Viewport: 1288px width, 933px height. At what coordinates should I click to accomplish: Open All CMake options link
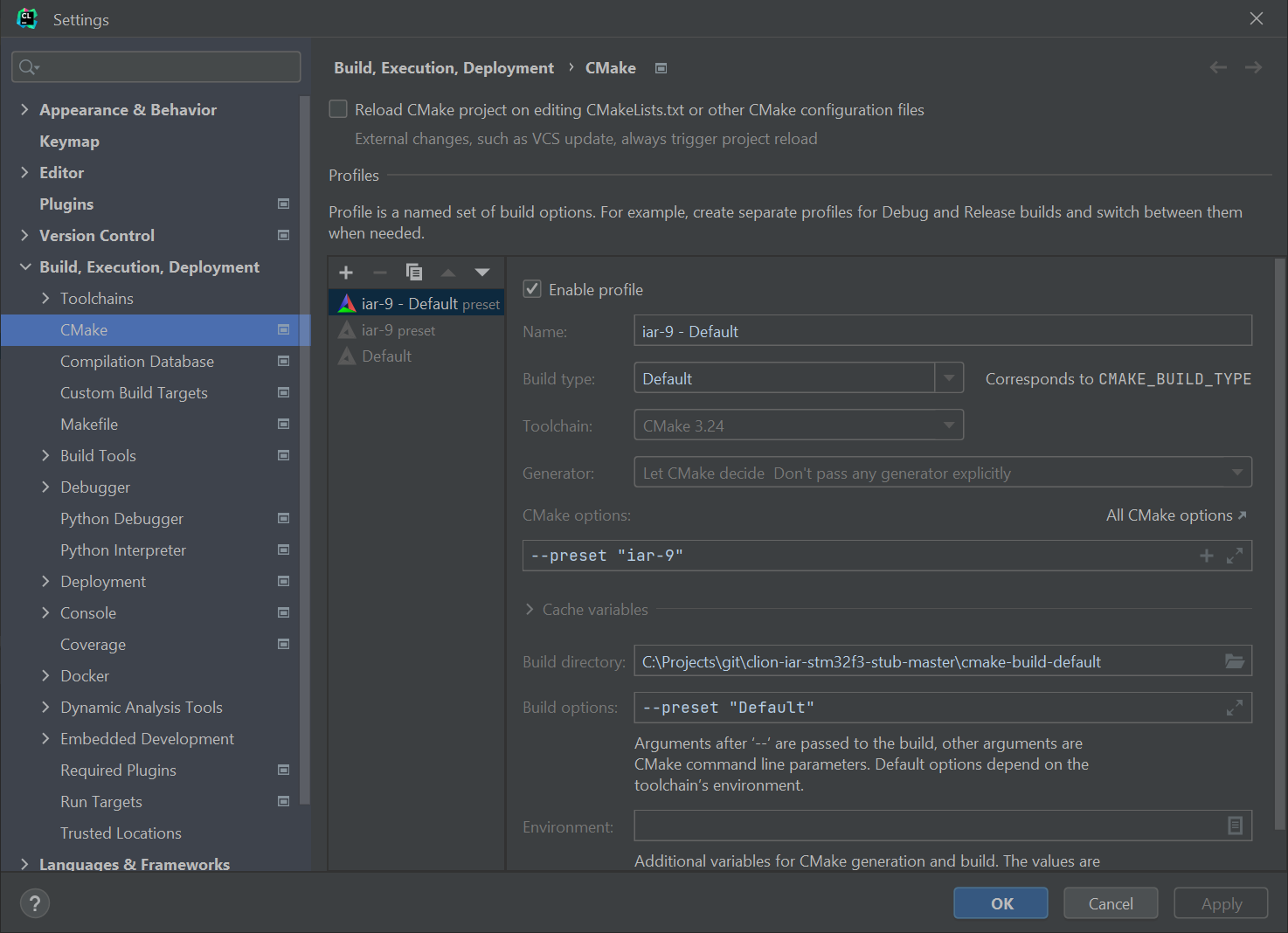point(1176,515)
